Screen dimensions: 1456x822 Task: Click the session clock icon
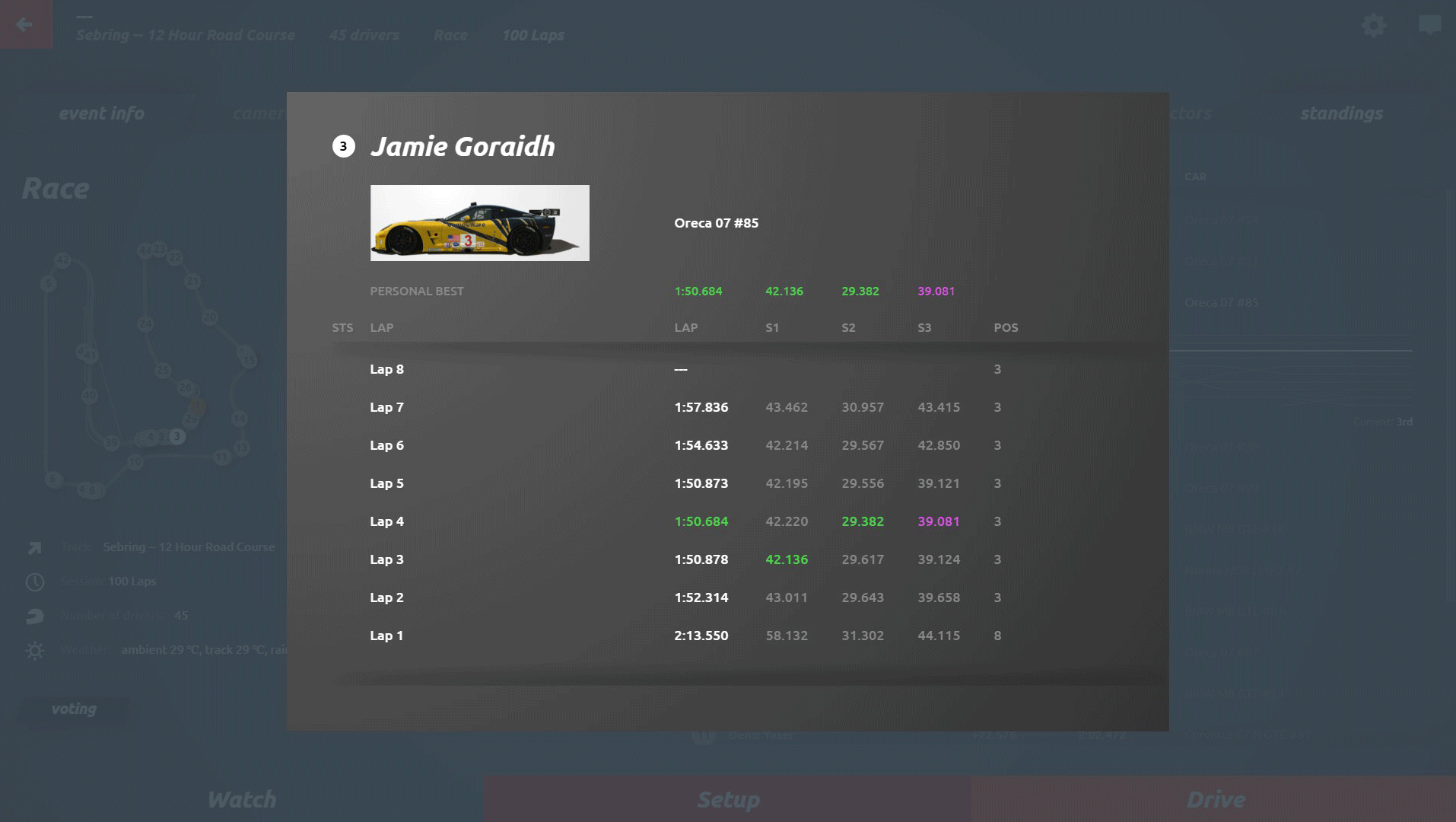(35, 582)
